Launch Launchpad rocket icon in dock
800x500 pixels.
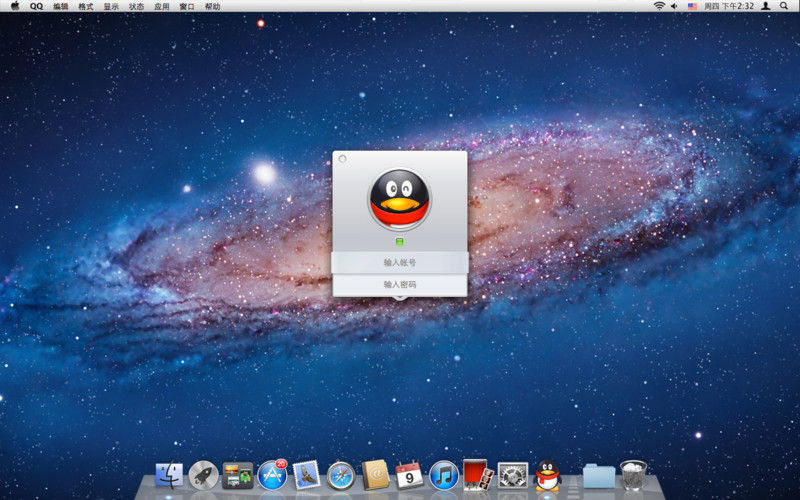(x=204, y=475)
